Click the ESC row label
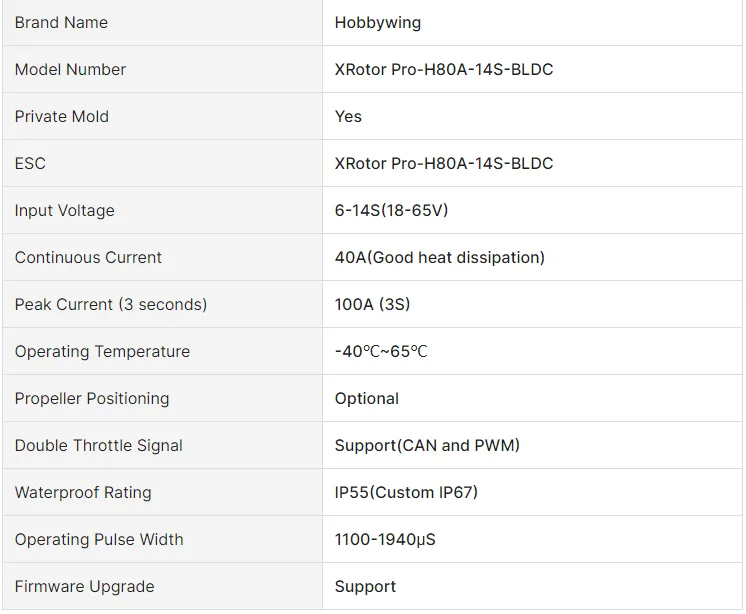746x614 pixels. point(30,164)
